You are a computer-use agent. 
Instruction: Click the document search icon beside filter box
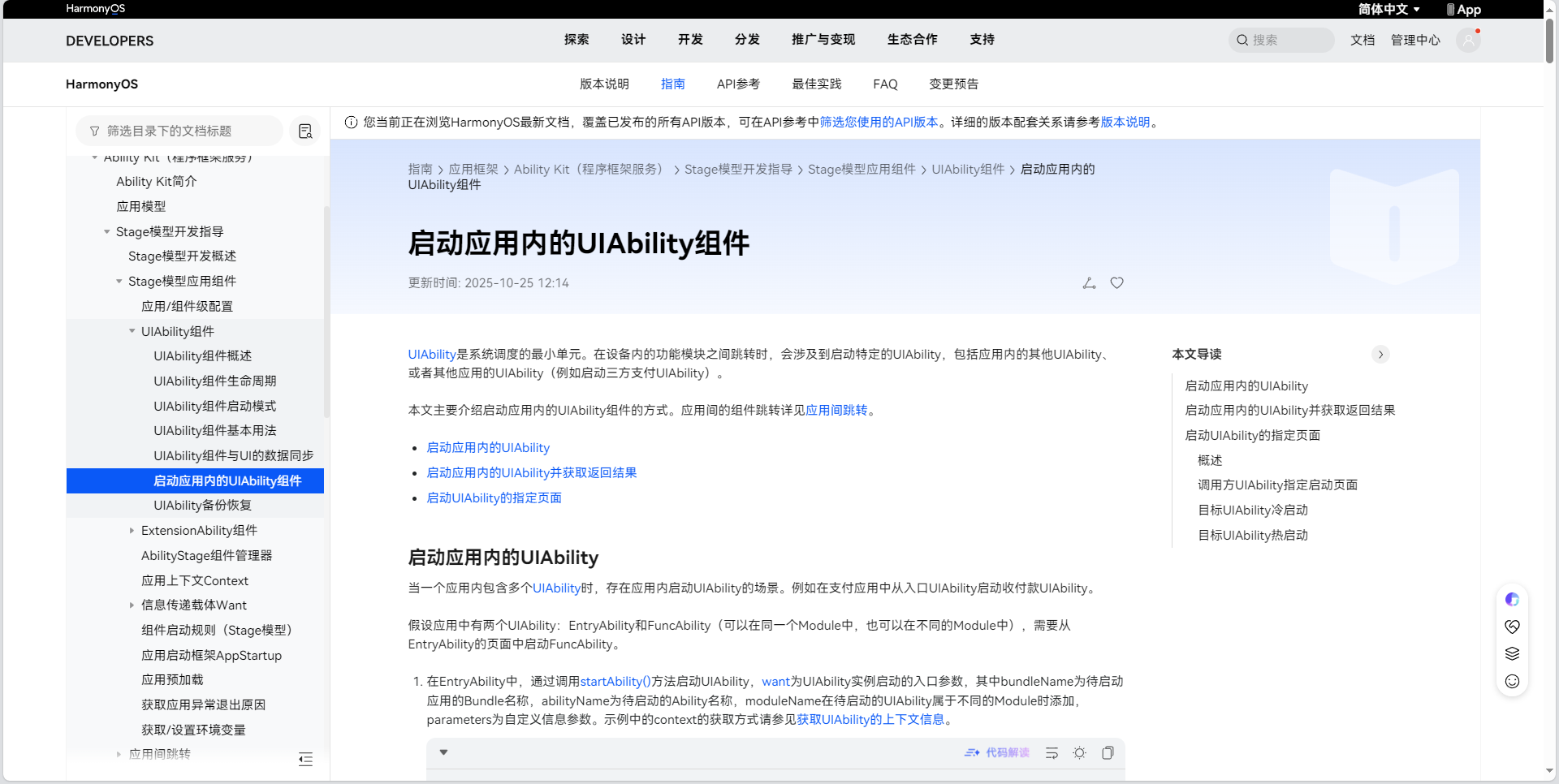(x=305, y=131)
